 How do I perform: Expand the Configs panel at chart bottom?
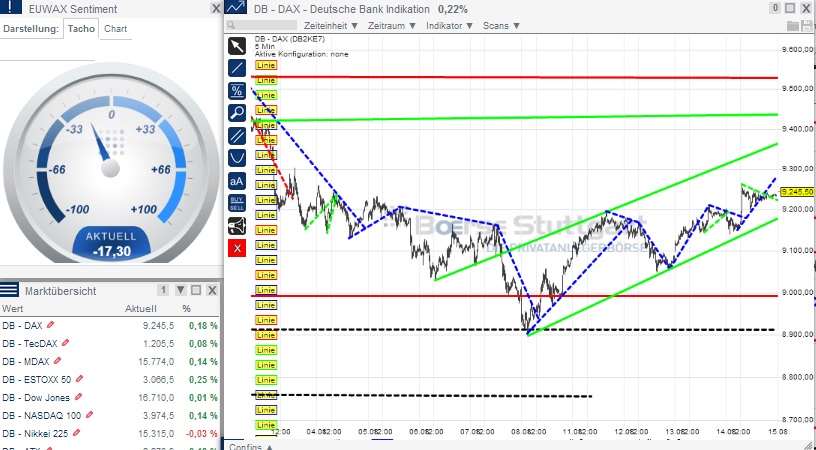pos(251,446)
